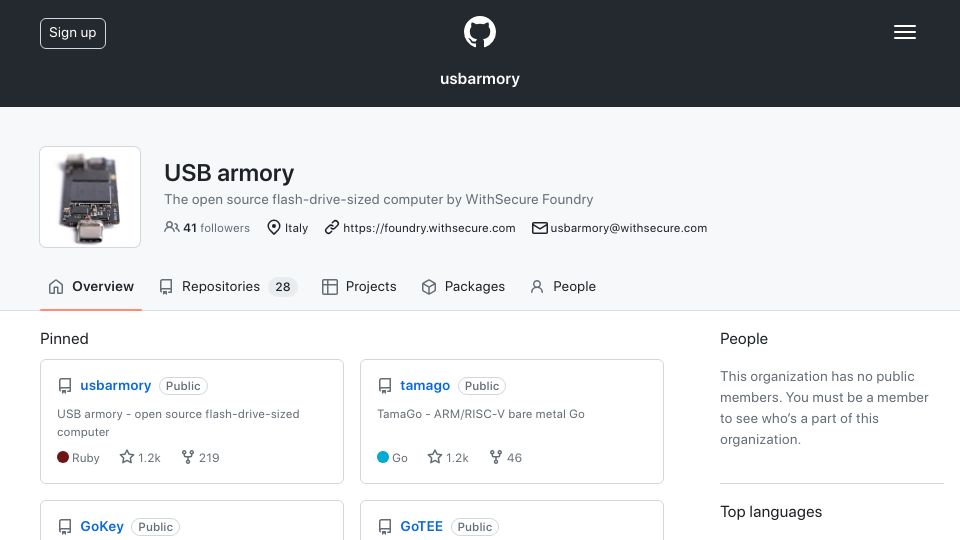Click the Public badge next to tamago
Viewport: 960px width, 540px height.
482,386
